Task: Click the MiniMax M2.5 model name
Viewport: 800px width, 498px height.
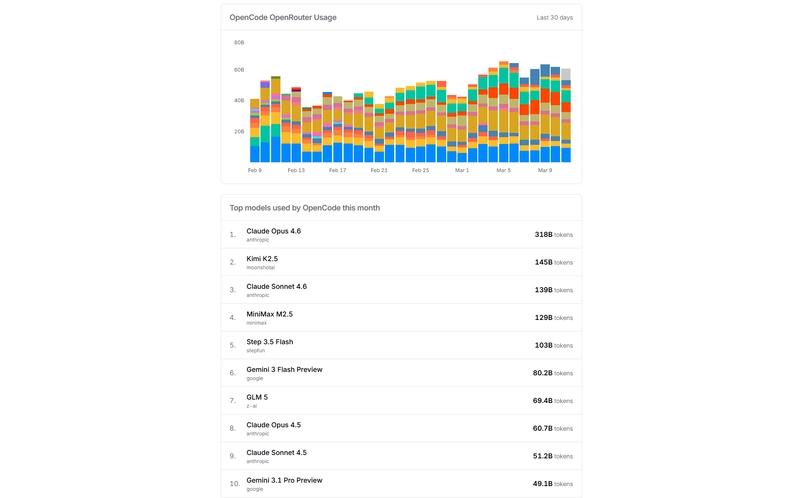Action: click(269, 314)
